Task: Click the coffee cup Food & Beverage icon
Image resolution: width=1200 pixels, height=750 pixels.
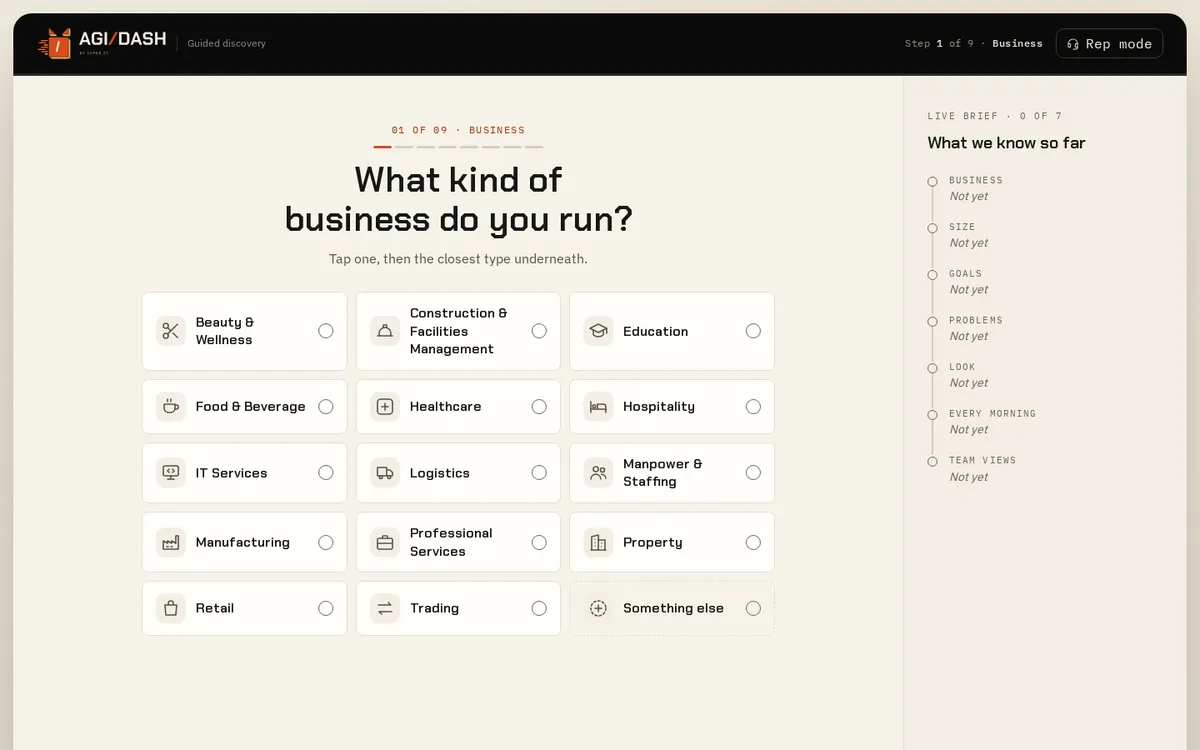Action: [171, 407]
